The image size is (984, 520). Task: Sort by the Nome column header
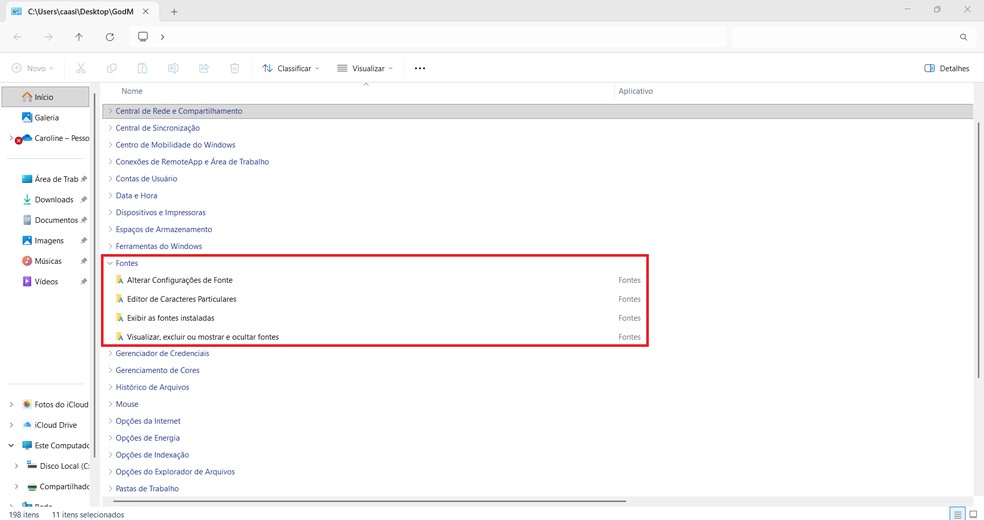[132, 91]
